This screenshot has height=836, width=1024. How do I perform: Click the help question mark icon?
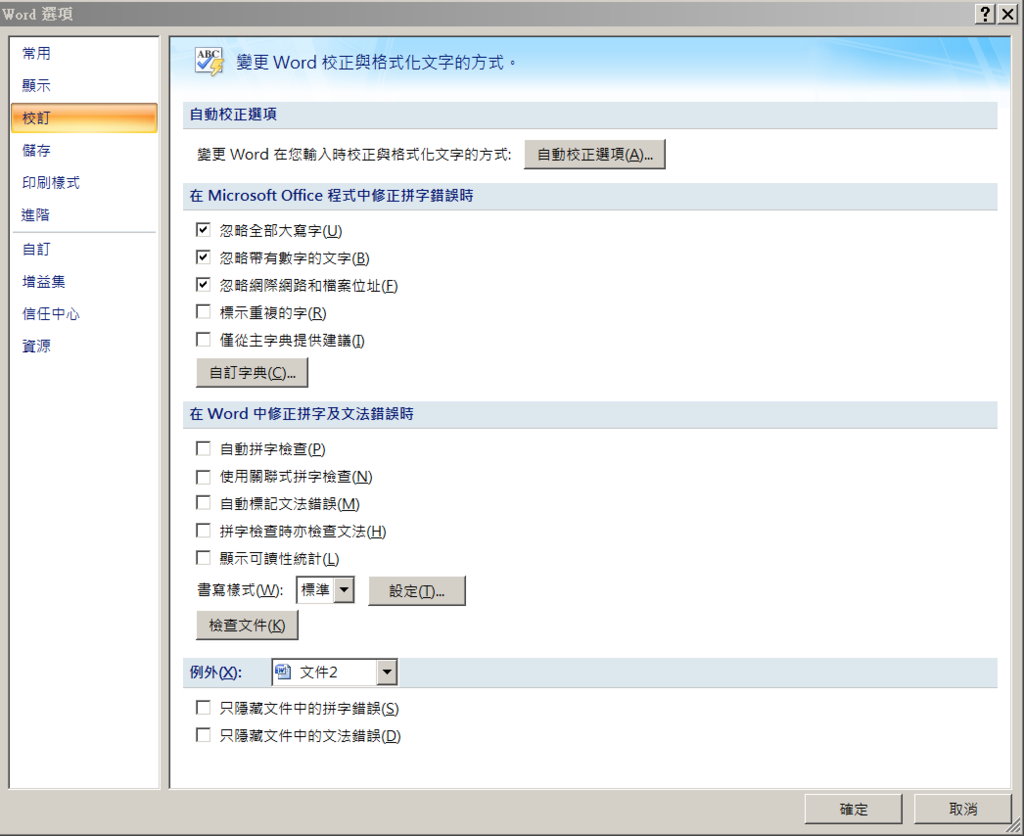984,13
